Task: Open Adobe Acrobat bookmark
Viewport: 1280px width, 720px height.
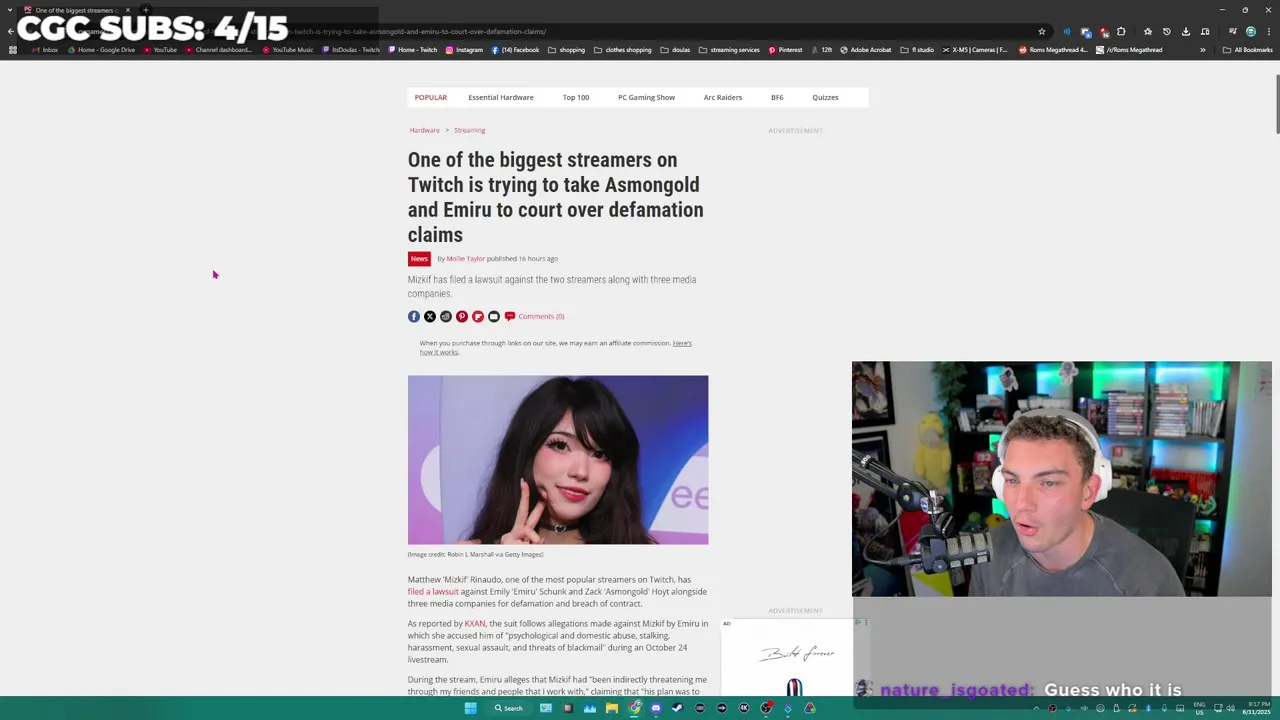Action: [x=866, y=50]
